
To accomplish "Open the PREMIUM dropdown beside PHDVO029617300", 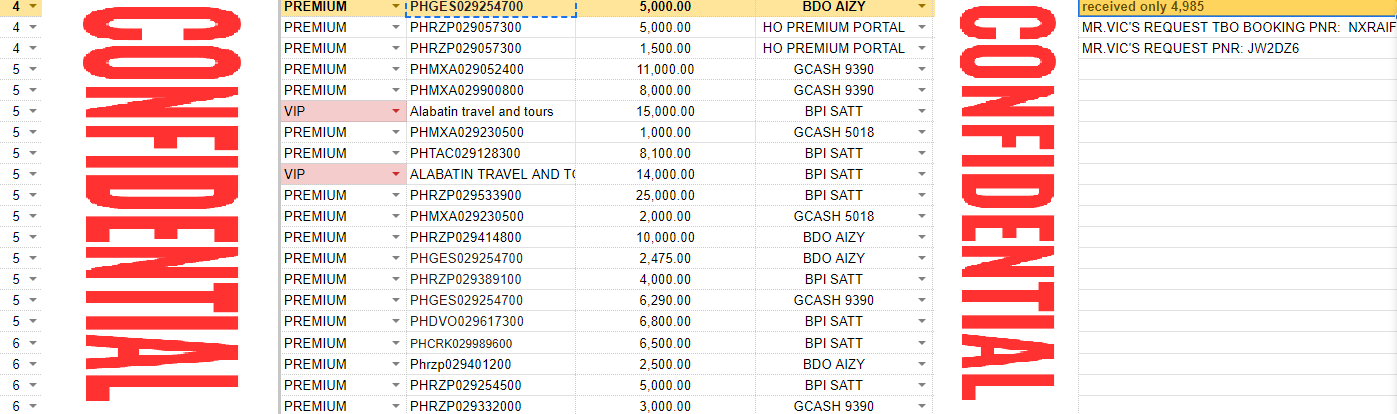I will [x=396, y=321].
